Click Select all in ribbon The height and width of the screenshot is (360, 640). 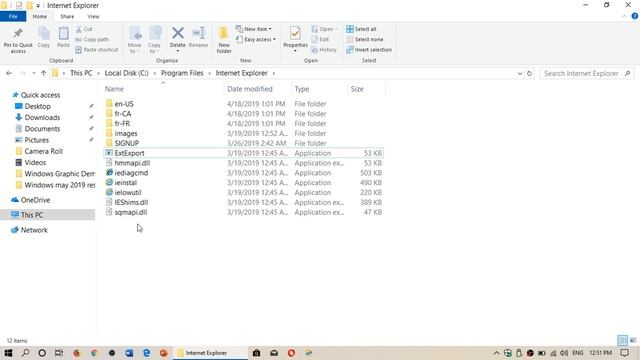point(361,29)
